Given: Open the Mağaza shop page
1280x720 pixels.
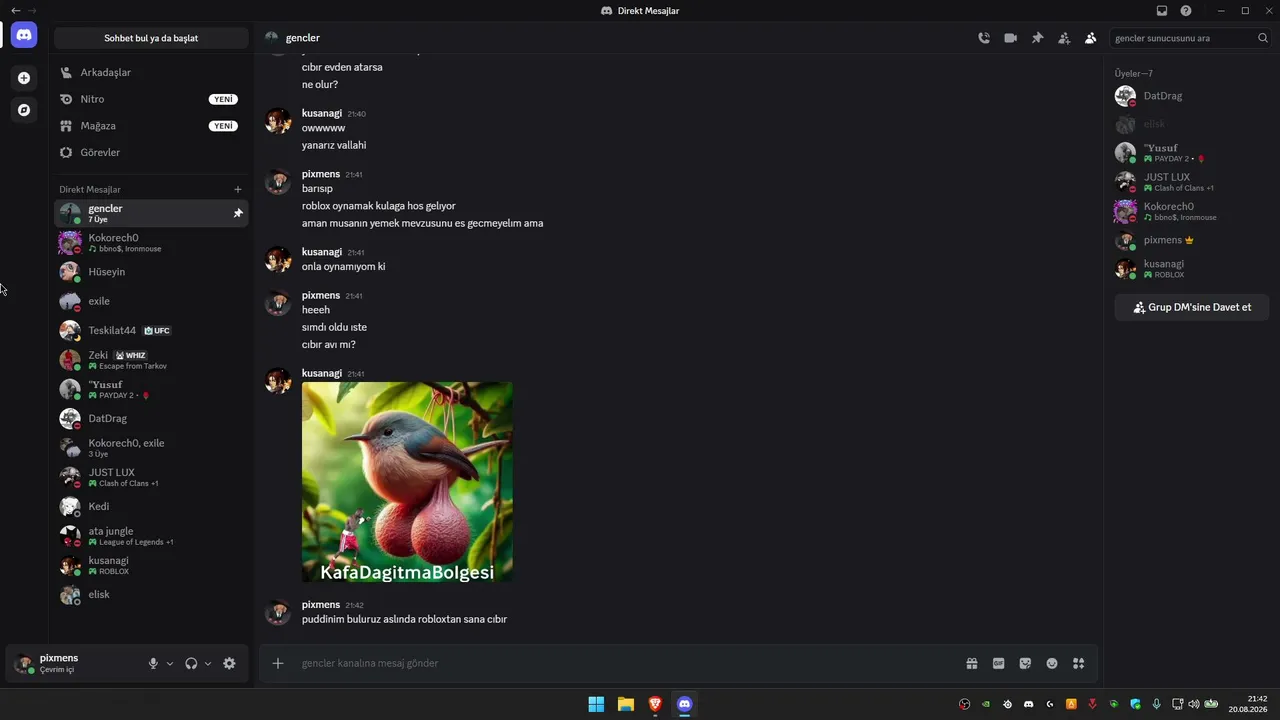Looking at the screenshot, I should coord(151,126).
